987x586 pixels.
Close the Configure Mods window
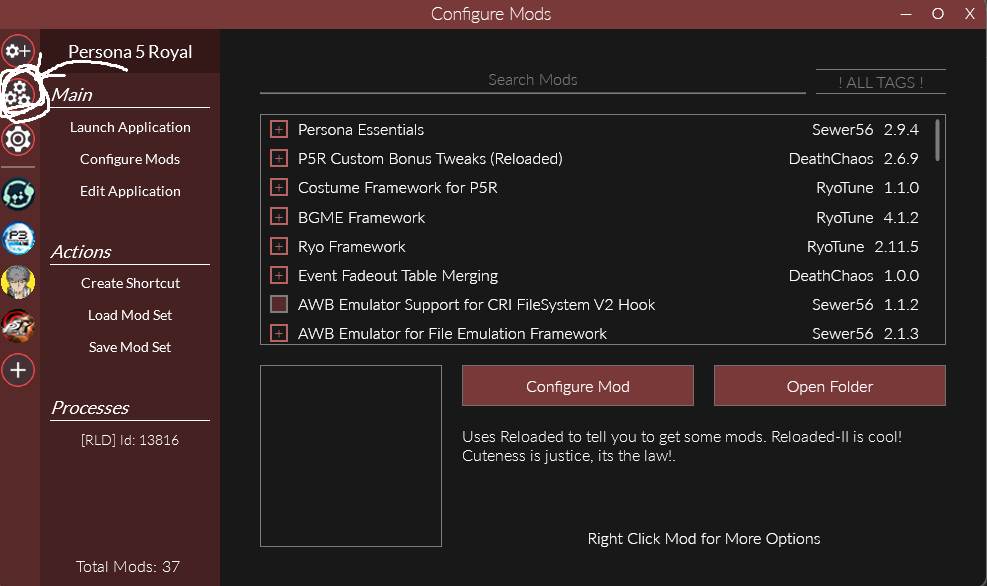[x=970, y=14]
